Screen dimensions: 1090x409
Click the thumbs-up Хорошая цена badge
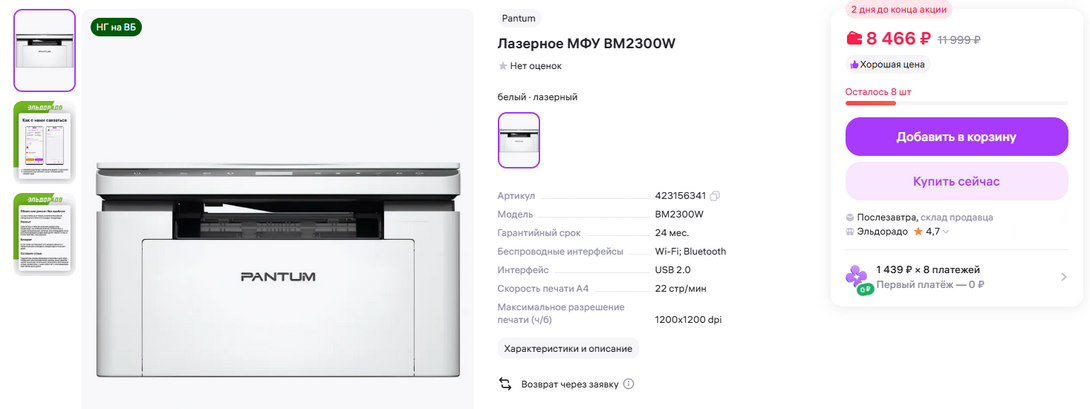point(888,64)
